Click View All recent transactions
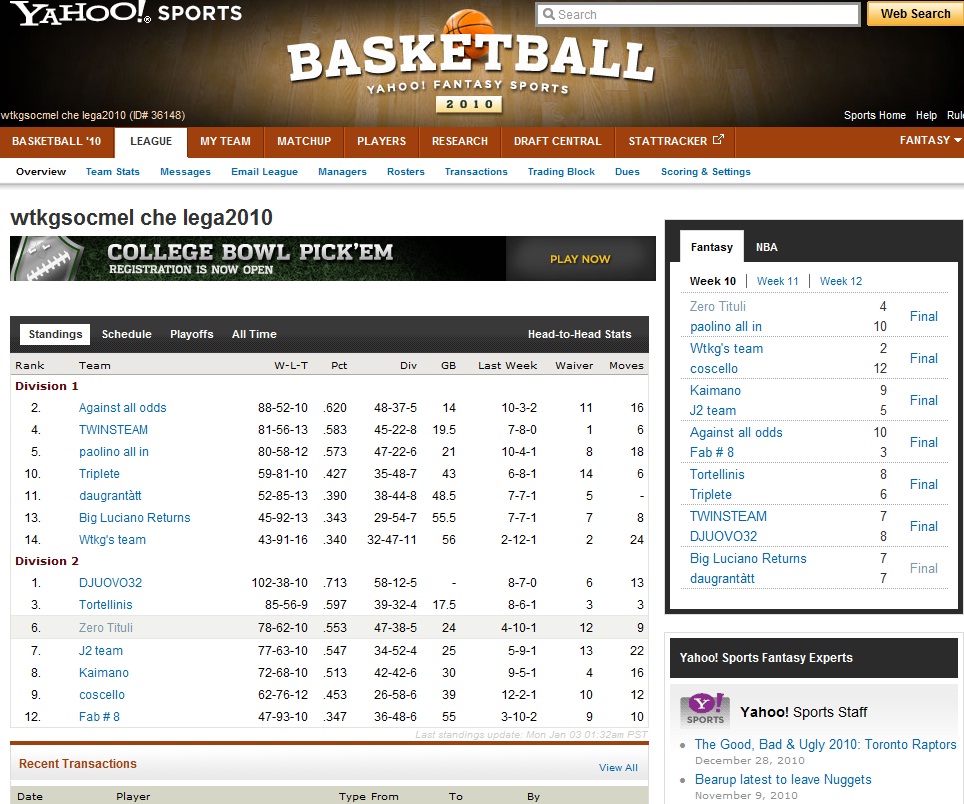964x804 pixels. (x=618, y=768)
